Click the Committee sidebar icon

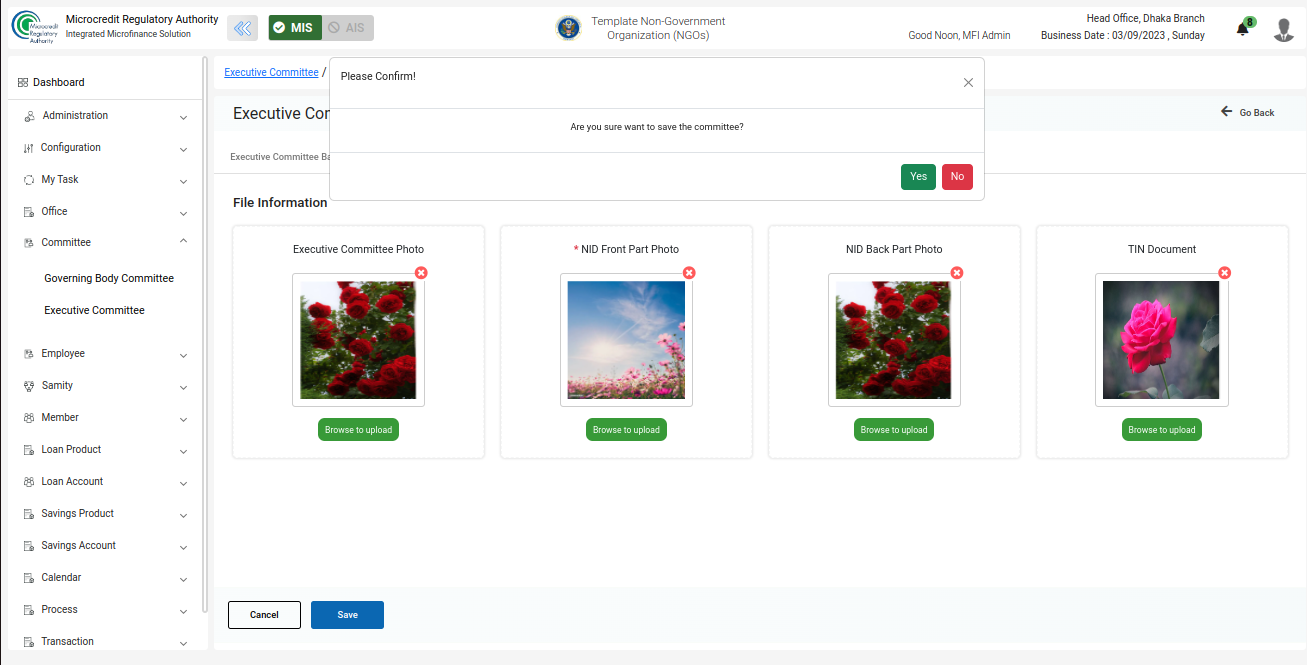pos(29,243)
